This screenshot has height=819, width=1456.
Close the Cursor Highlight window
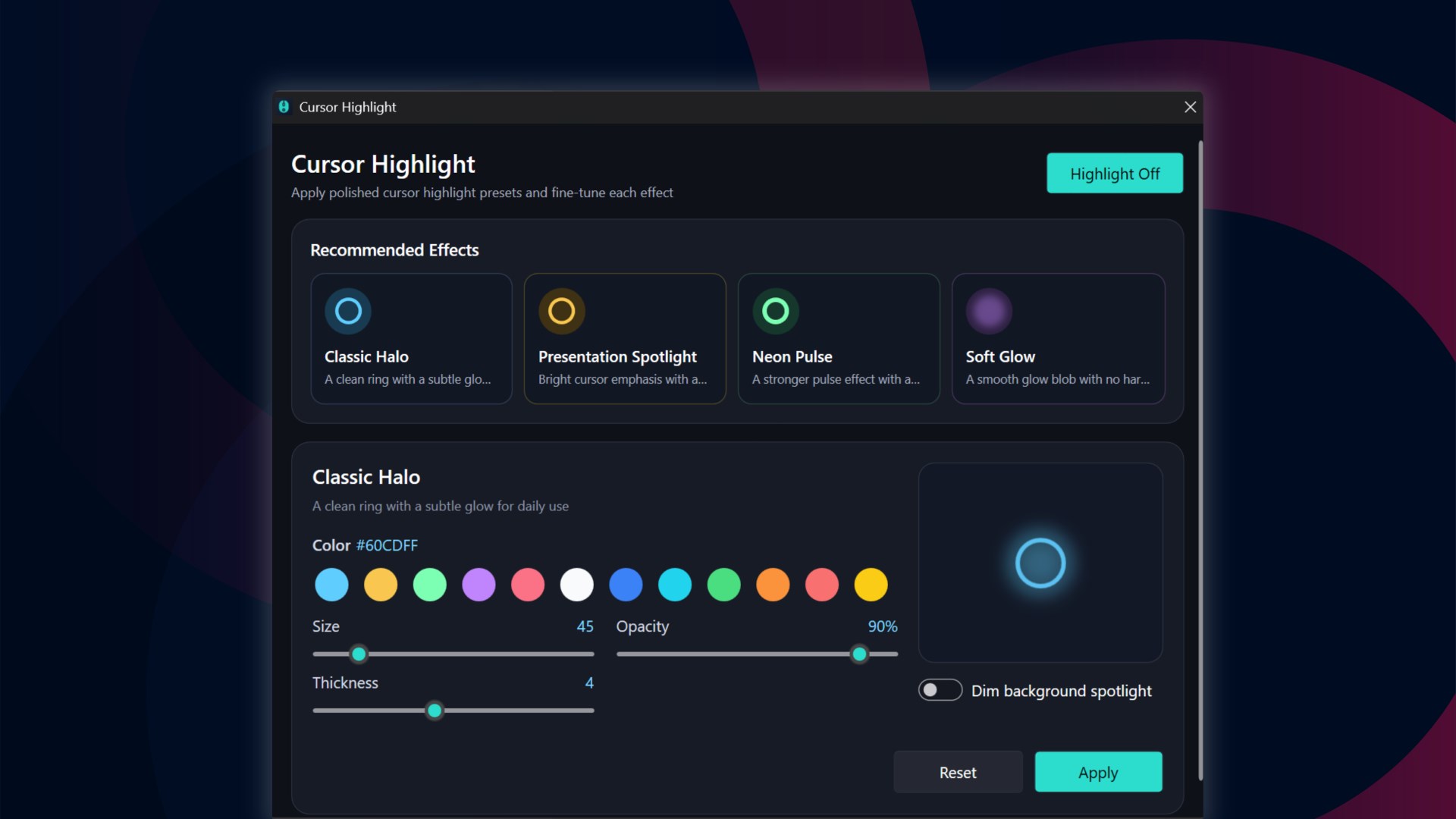click(x=1190, y=107)
